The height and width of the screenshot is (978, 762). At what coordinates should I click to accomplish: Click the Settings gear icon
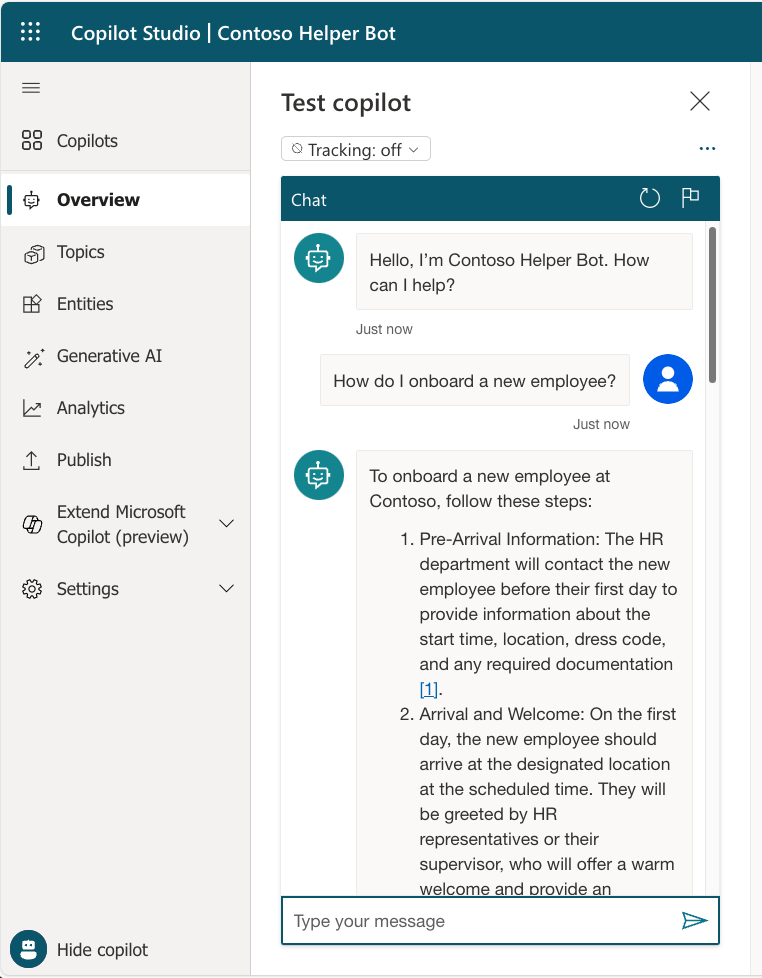click(32, 589)
